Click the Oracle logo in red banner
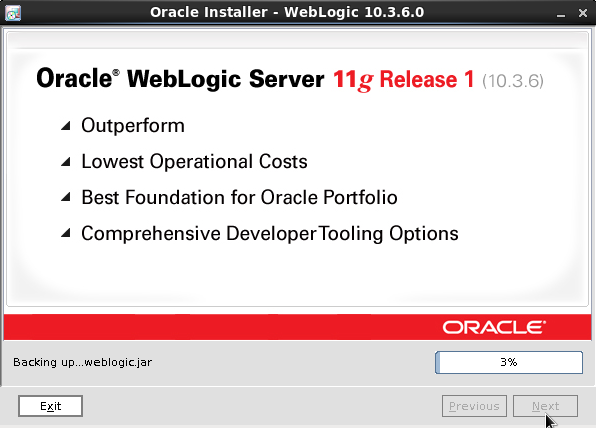This screenshot has height=428, width=596. point(494,327)
